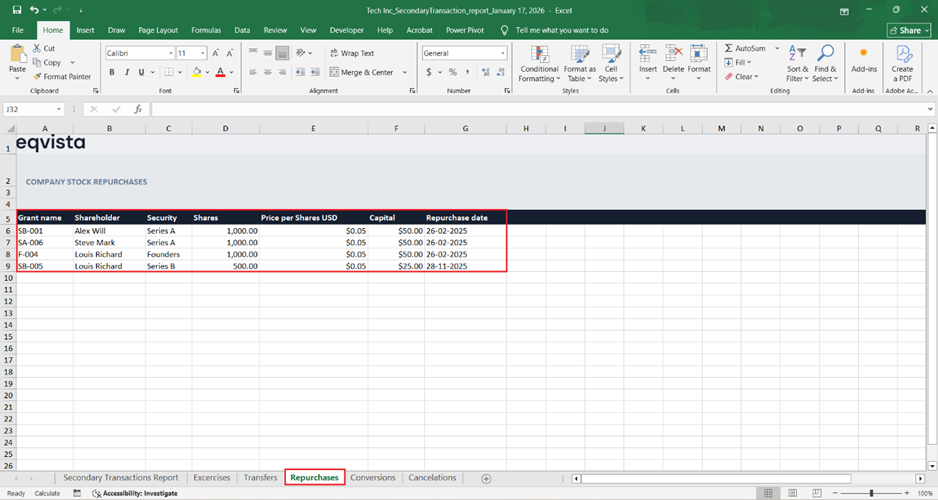
Task: Toggle Italic formatting
Action: (126, 72)
